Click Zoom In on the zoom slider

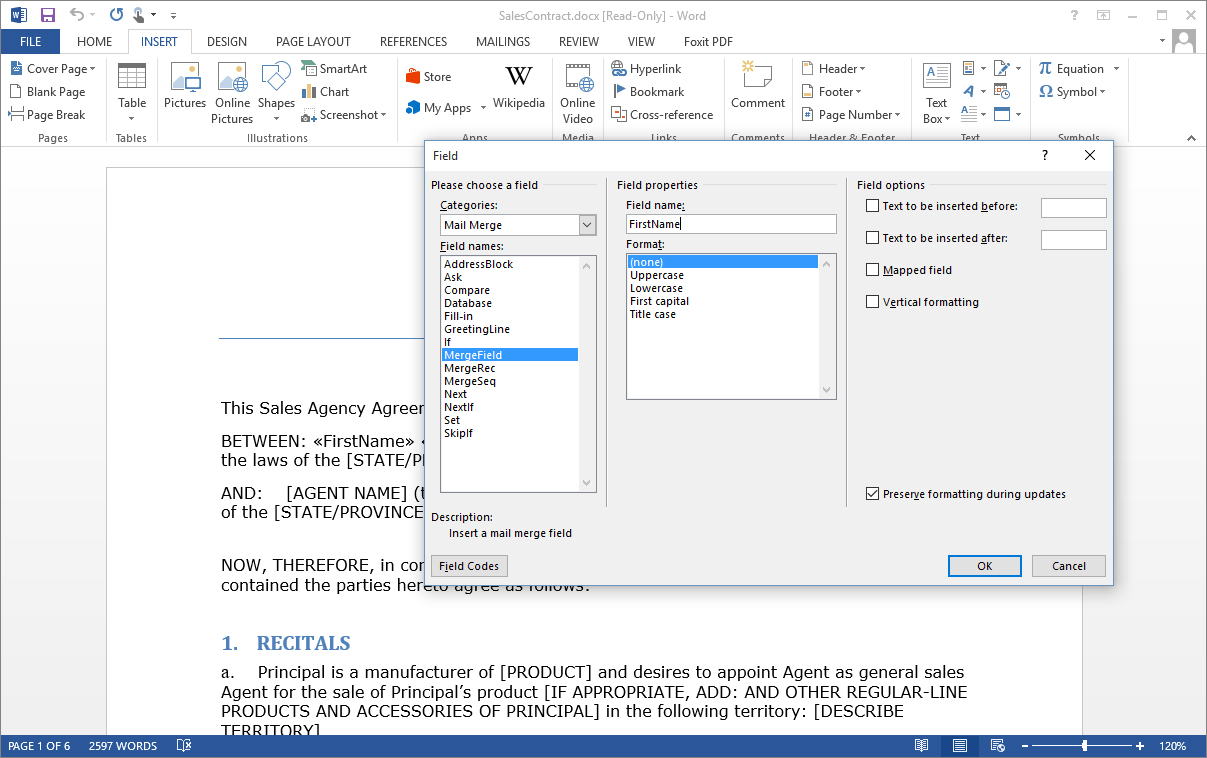click(1139, 745)
